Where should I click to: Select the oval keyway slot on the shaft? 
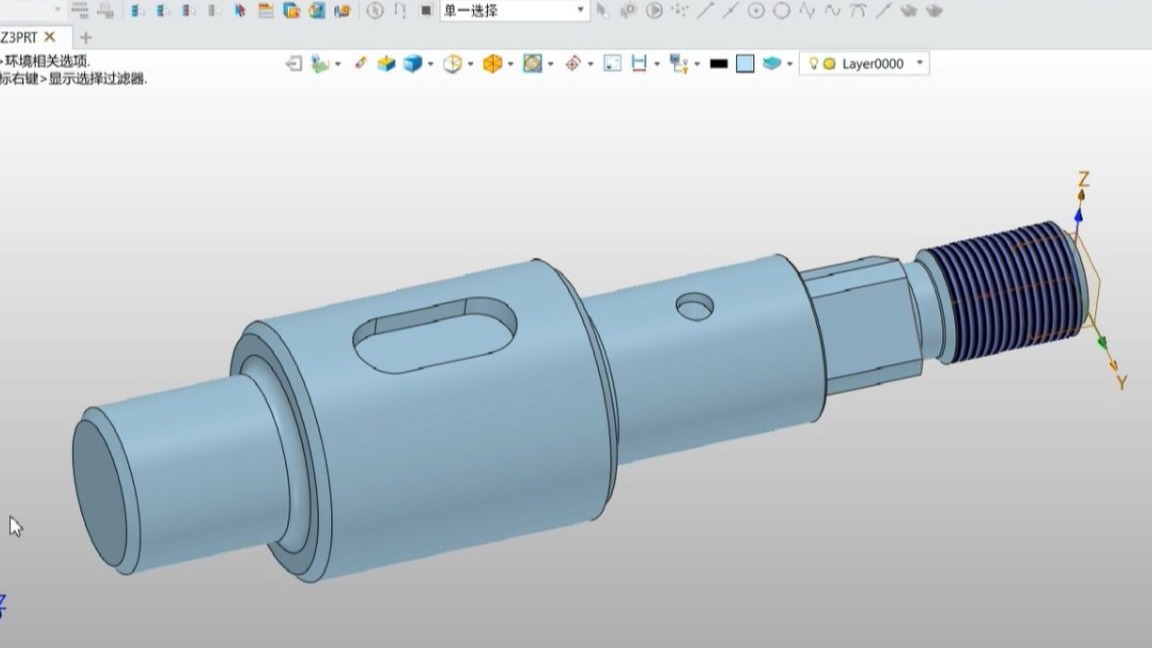coord(435,335)
